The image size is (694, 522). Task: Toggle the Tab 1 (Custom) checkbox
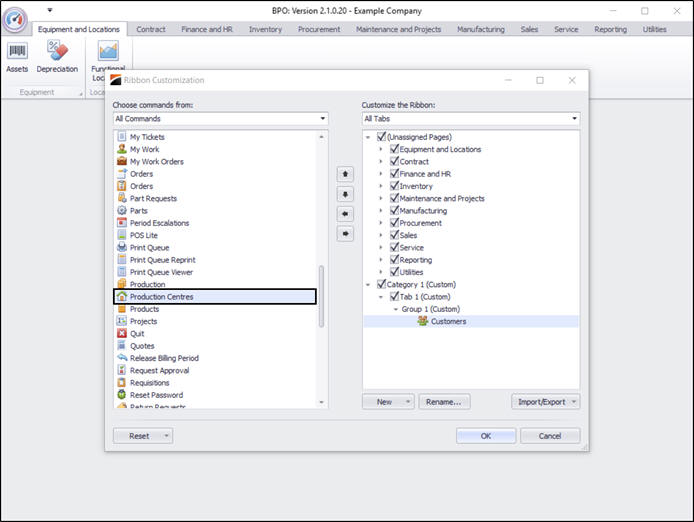pos(394,296)
